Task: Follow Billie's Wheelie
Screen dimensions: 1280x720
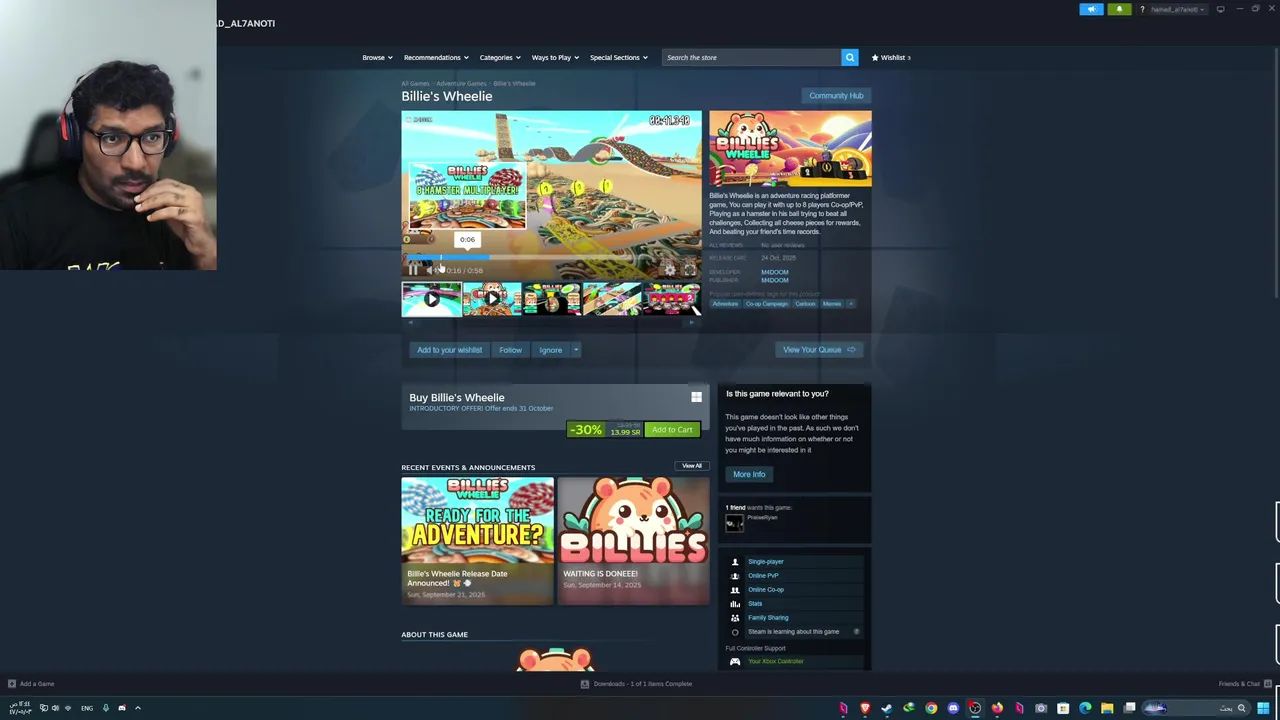Action: click(x=510, y=350)
